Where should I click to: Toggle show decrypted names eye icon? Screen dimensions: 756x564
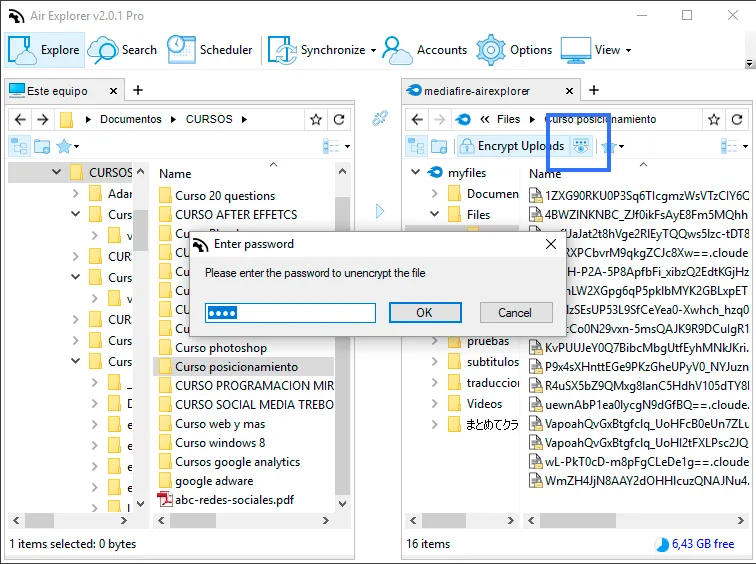(581, 146)
